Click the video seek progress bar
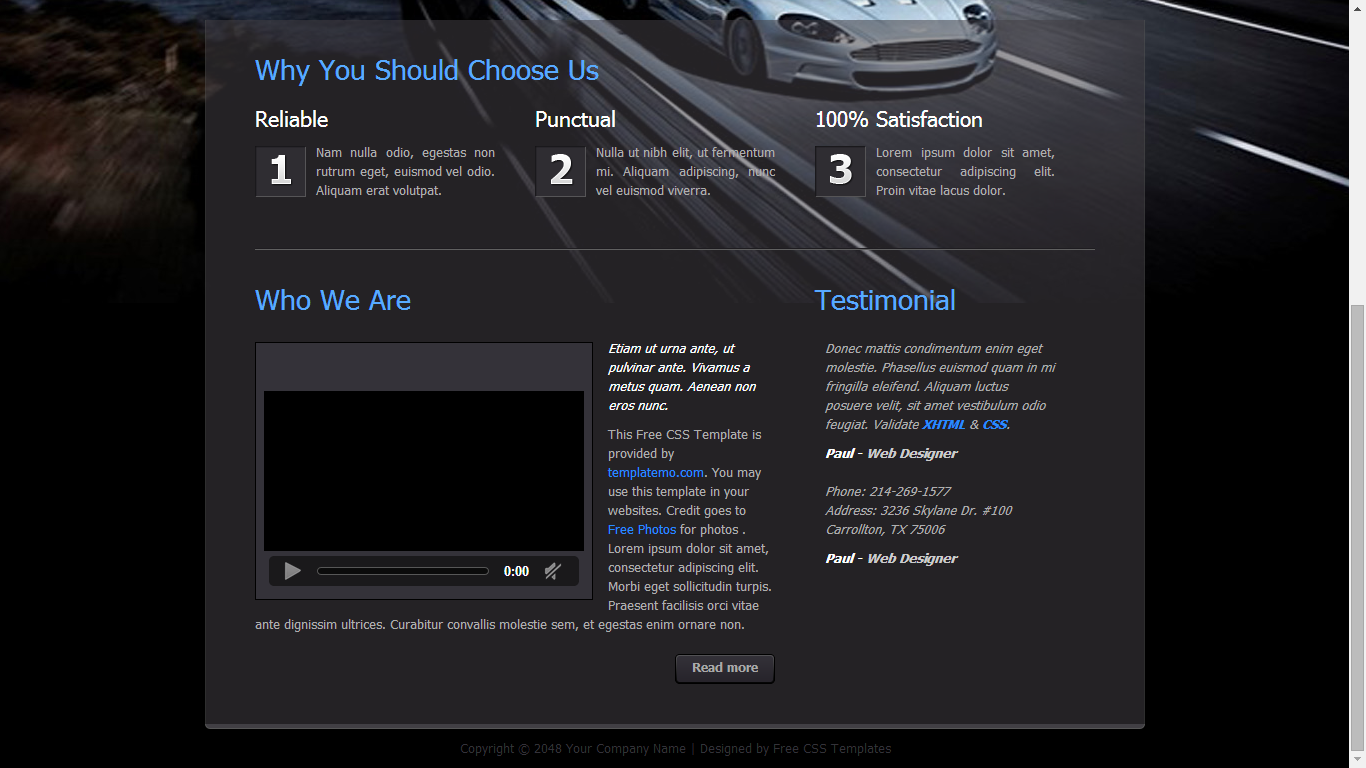1366x768 pixels. click(402, 571)
